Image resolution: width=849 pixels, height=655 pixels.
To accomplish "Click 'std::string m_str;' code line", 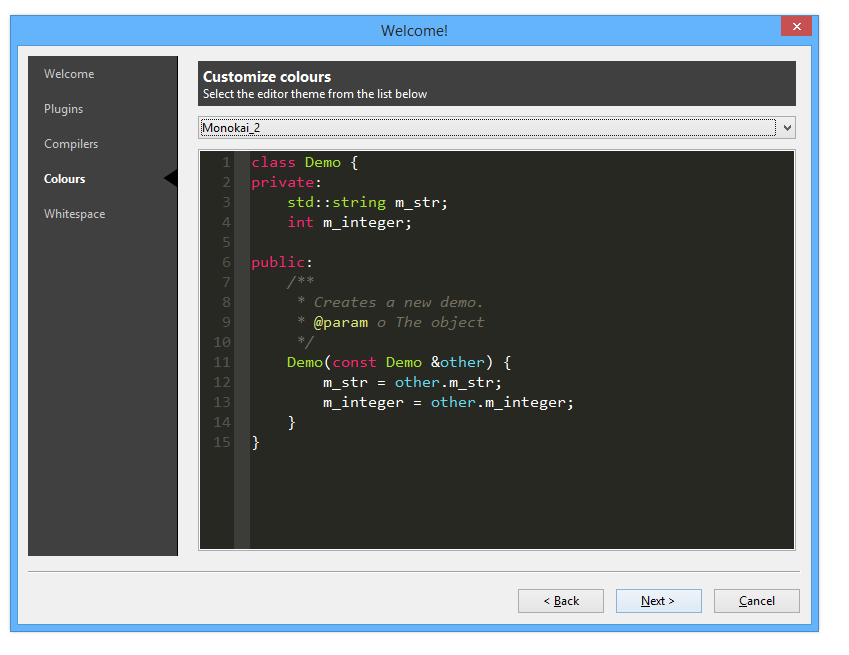I will point(367,202).
